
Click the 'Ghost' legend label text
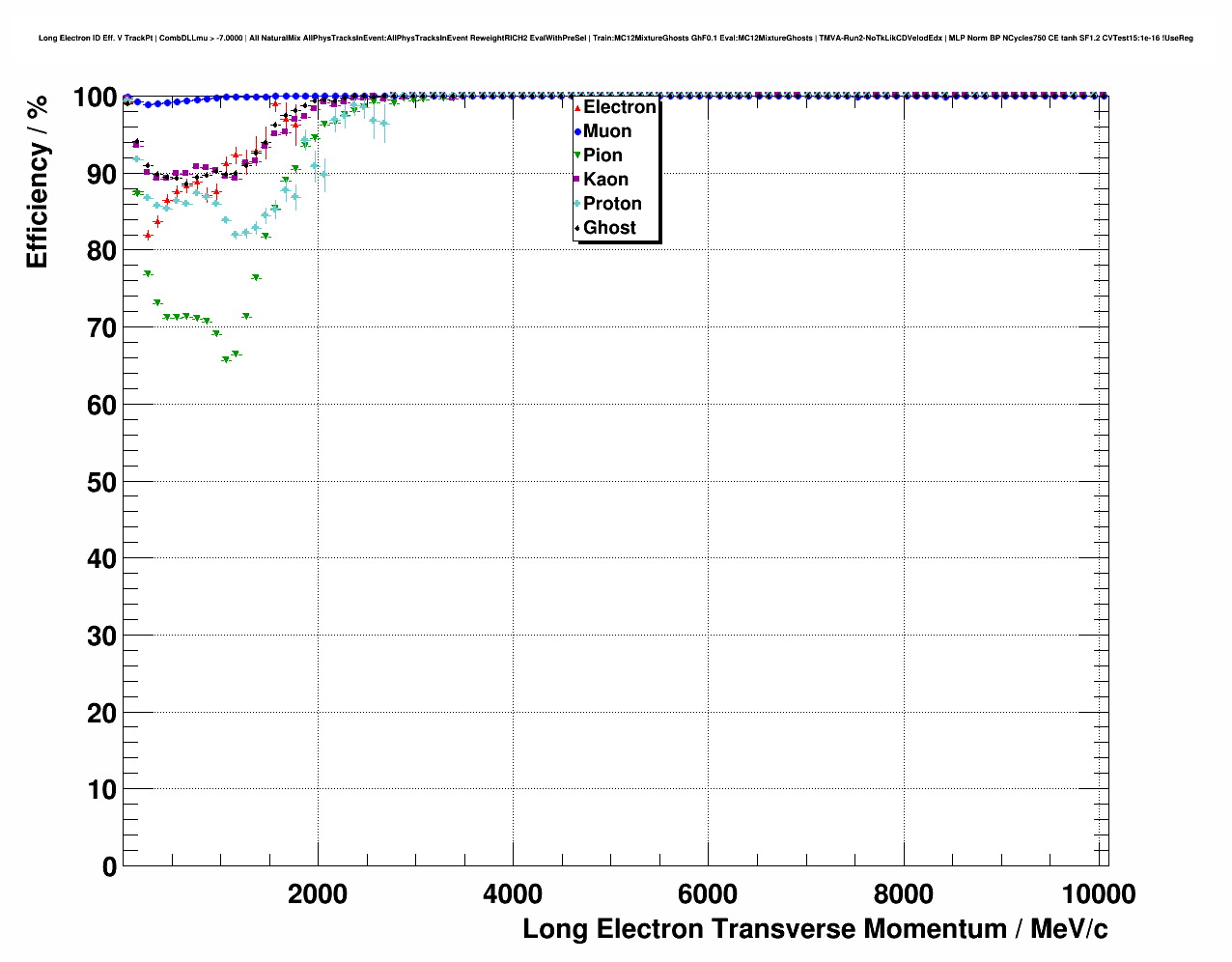[x=609, y=228]
